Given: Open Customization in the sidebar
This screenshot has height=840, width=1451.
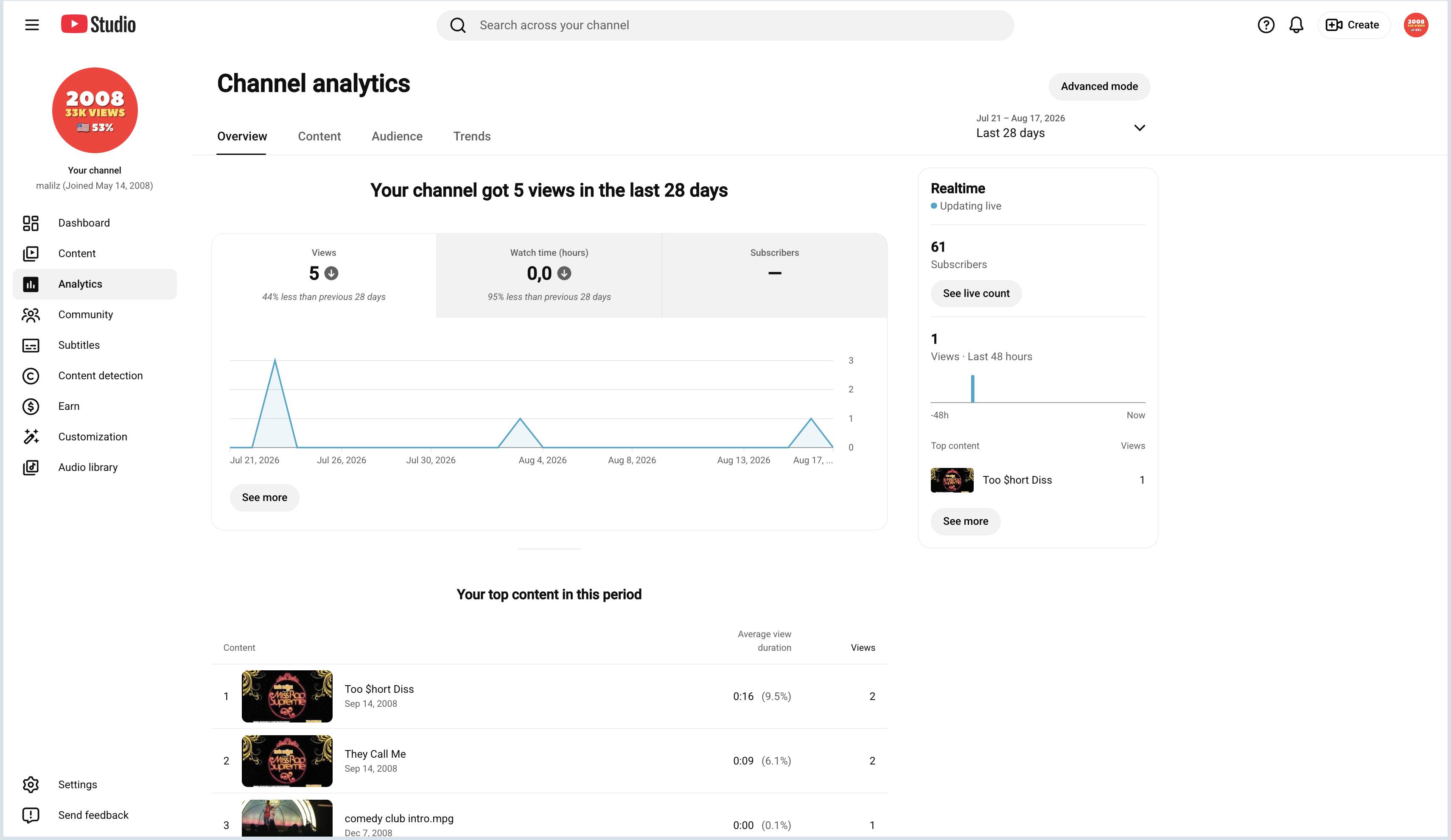Looking at the screenshot, I should click(x=95, y=437).
